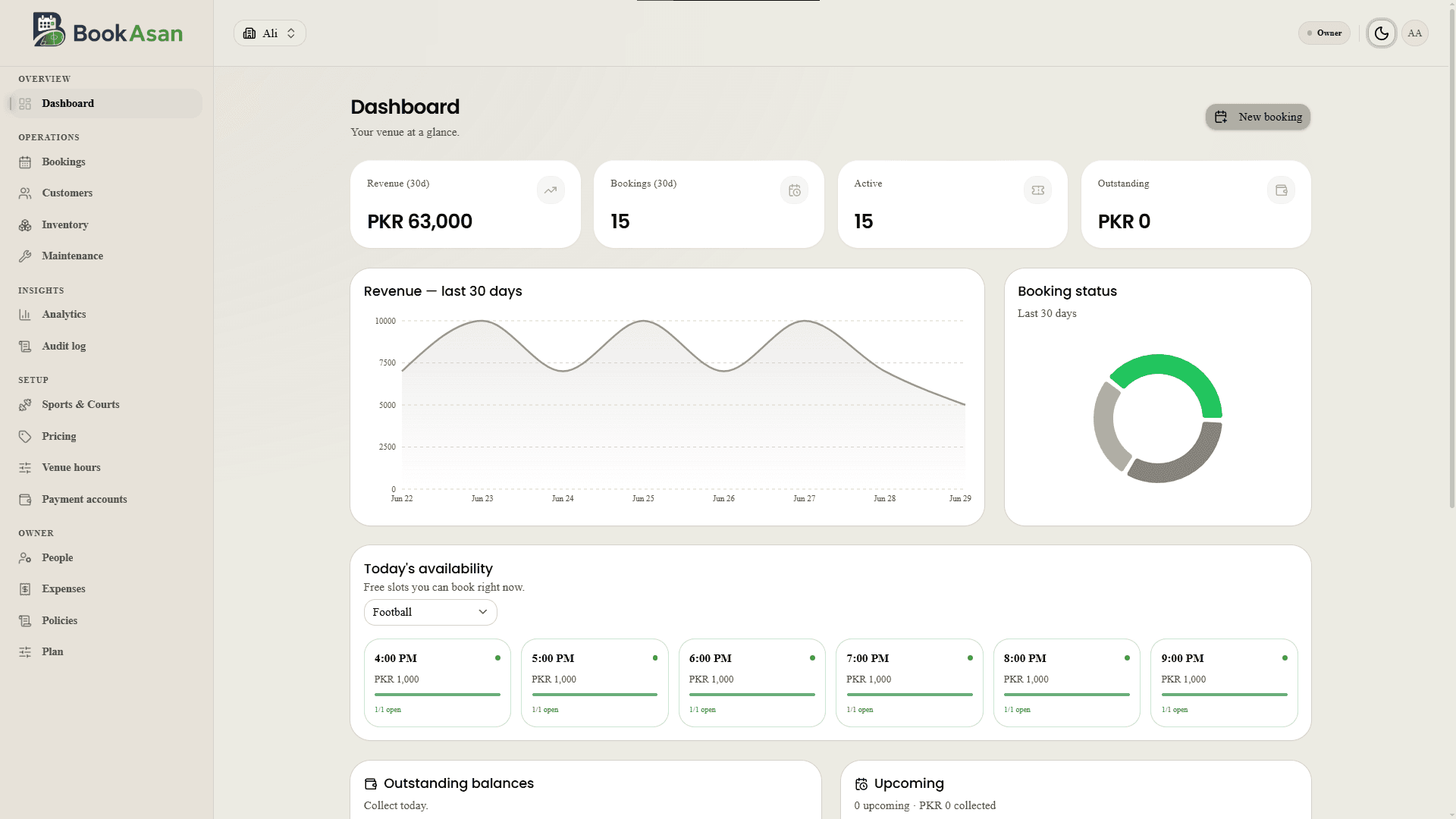Navigate to Inventory

pos(106,225)
